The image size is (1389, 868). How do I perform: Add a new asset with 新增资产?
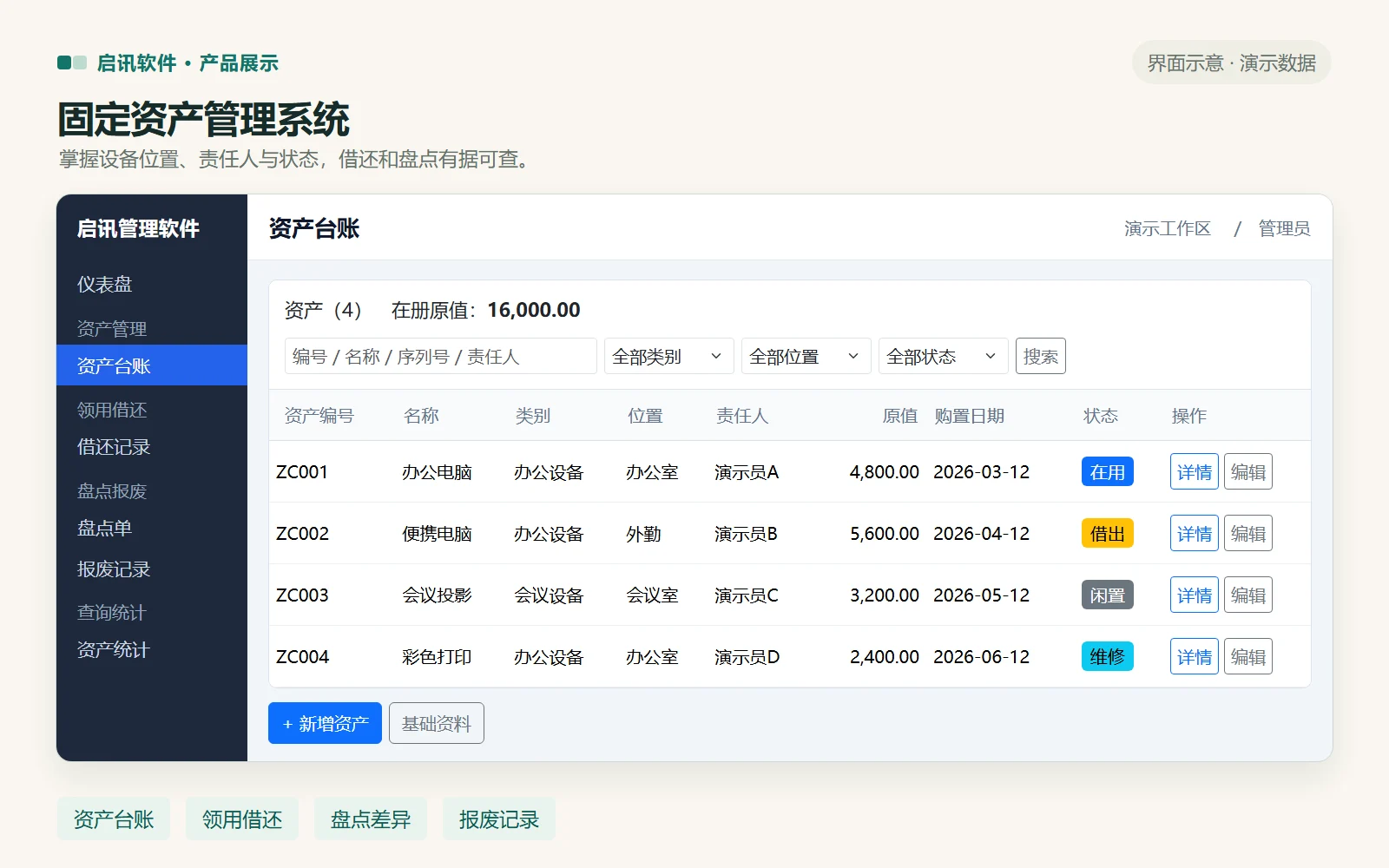[325, 723]
